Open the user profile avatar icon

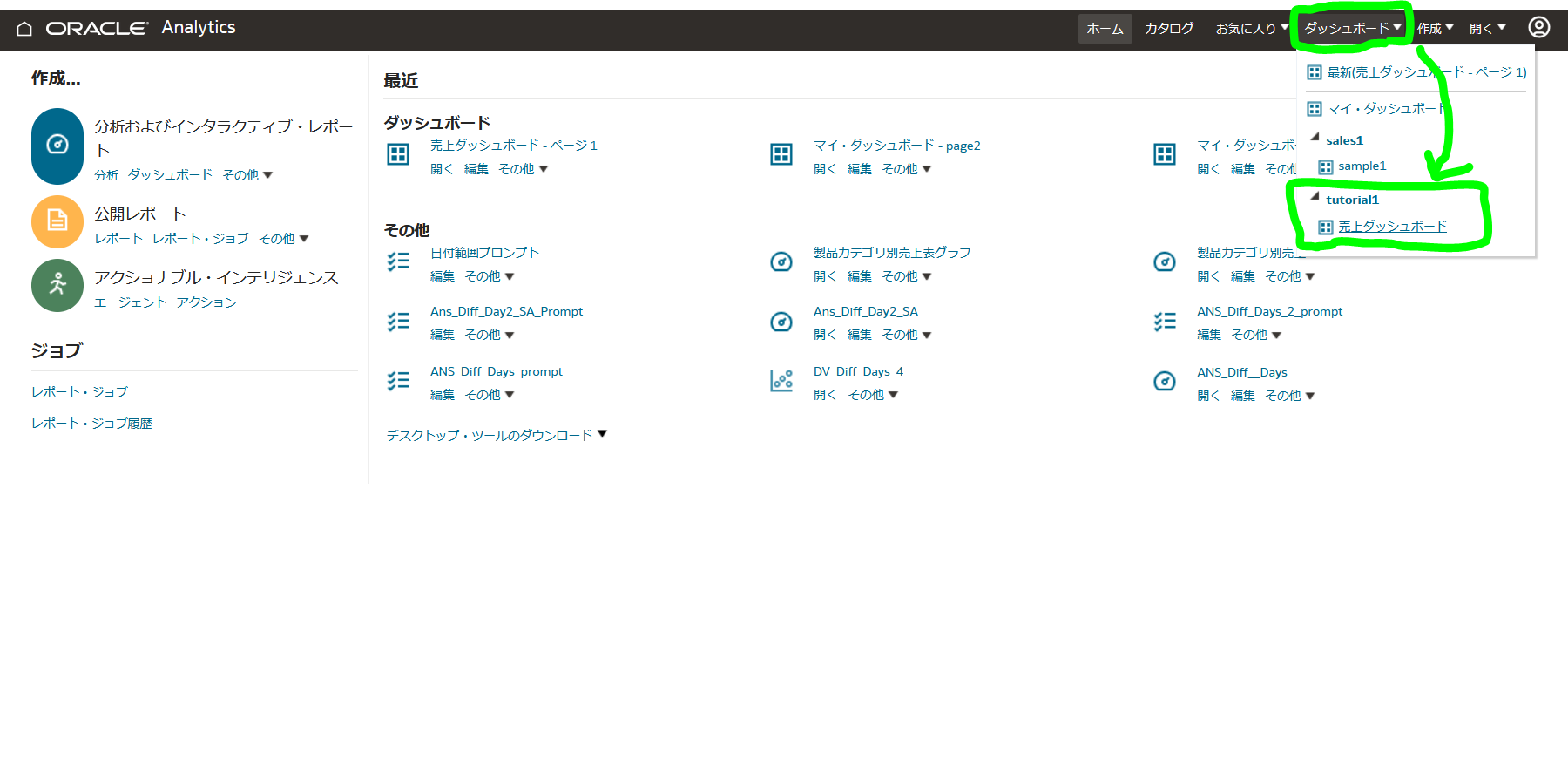tap(1539, 28)
